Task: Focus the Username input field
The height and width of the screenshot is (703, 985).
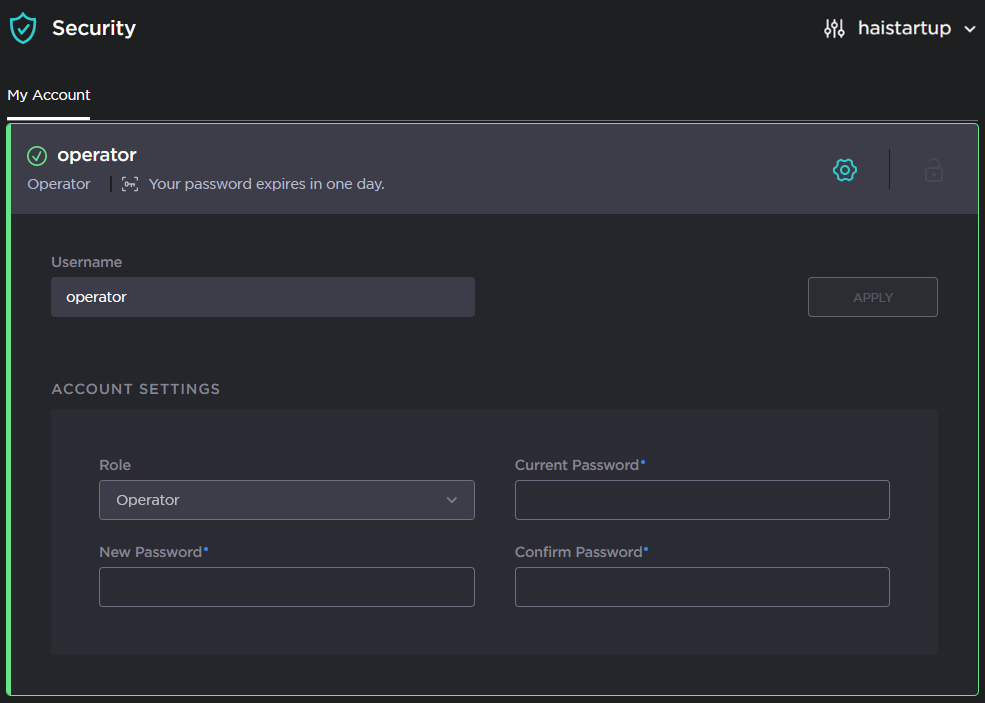Action: tap(262, 297)
